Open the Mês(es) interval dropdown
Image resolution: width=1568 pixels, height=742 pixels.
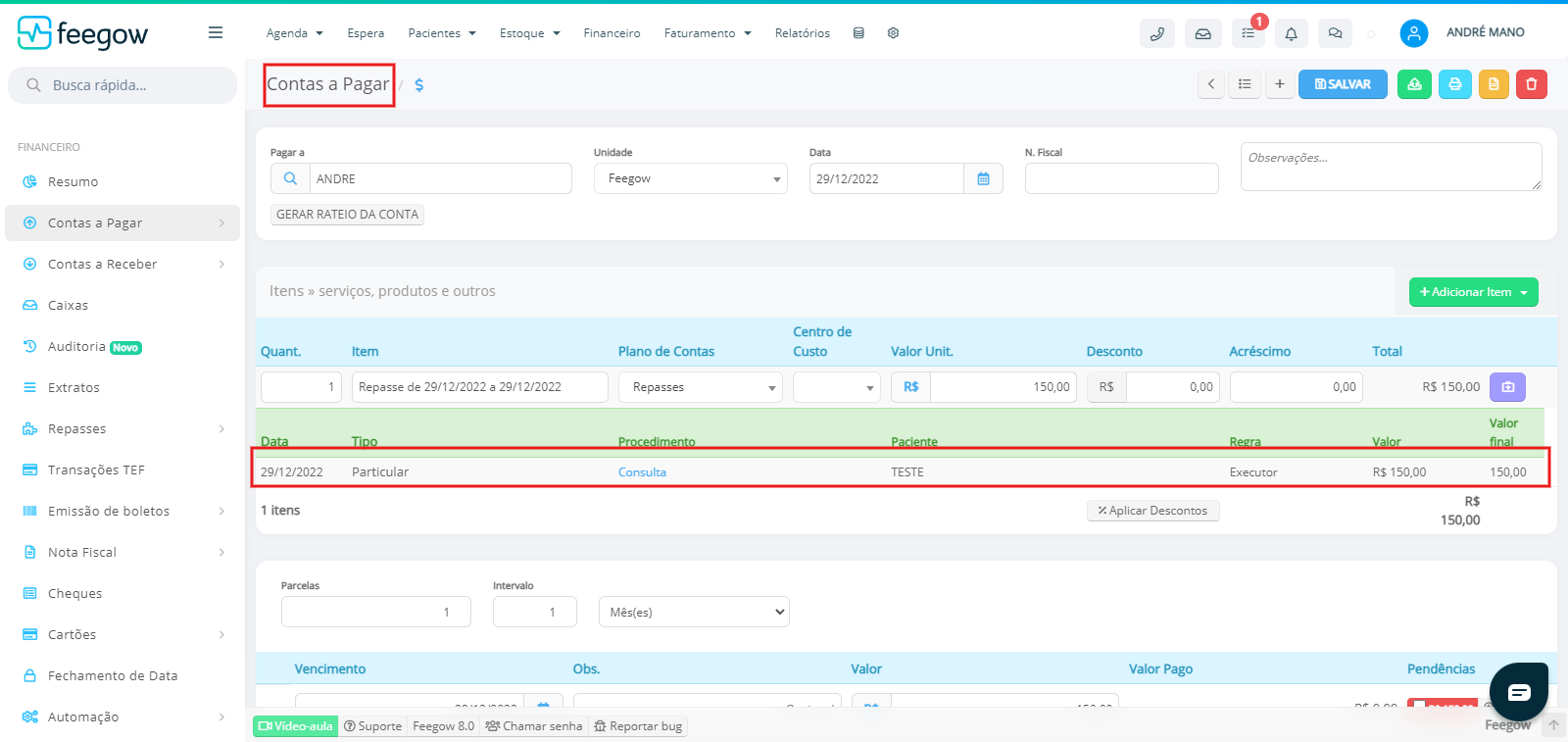(x=694, y=612)
